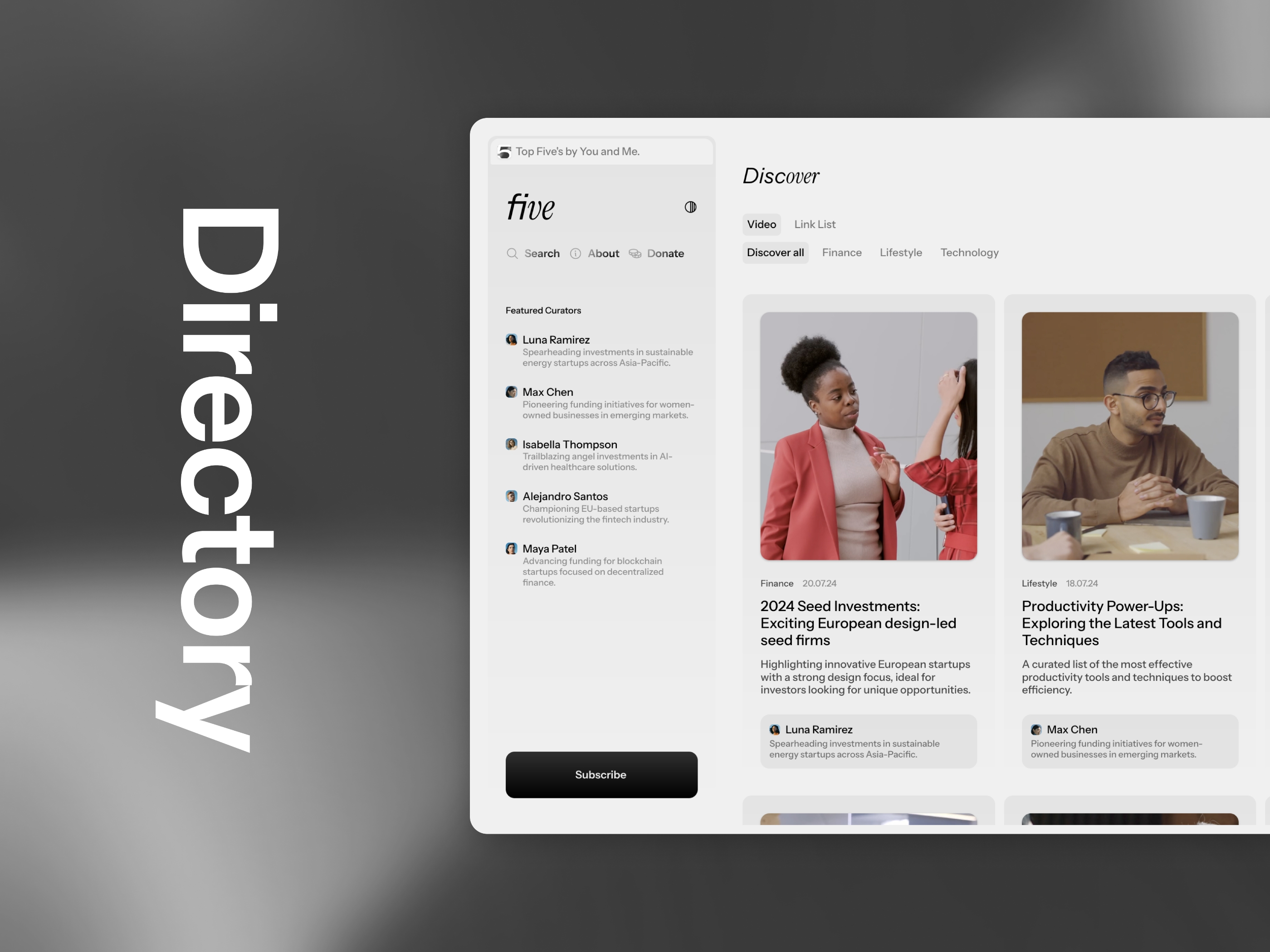Select the Video tab in Discover
This screenshot has width=1270, height=952.
(x=762, y=223)
